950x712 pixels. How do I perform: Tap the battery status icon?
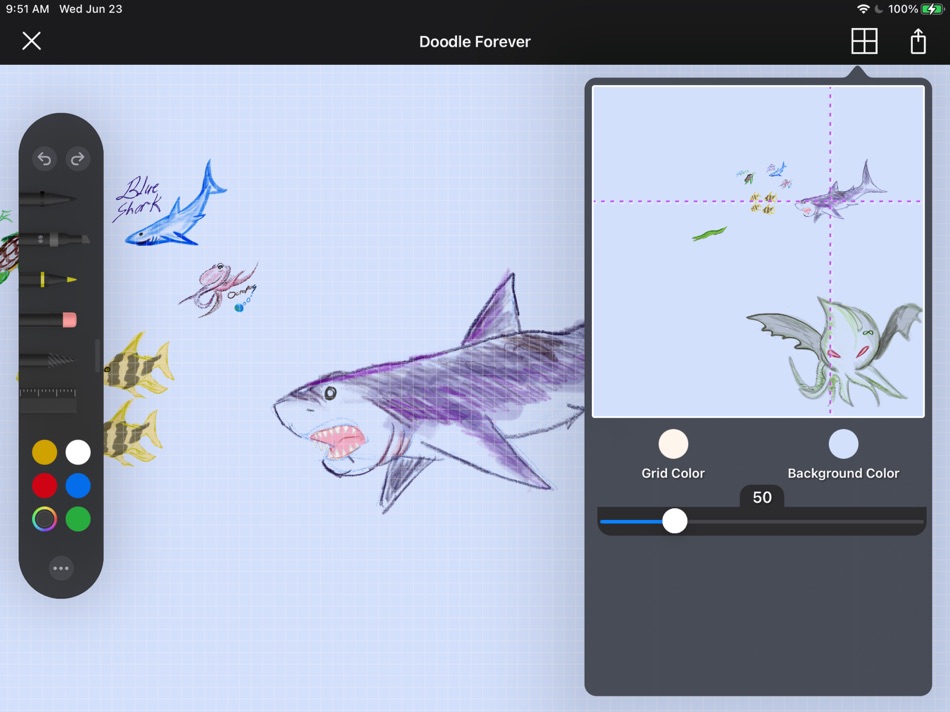click(x=931, y=9)
